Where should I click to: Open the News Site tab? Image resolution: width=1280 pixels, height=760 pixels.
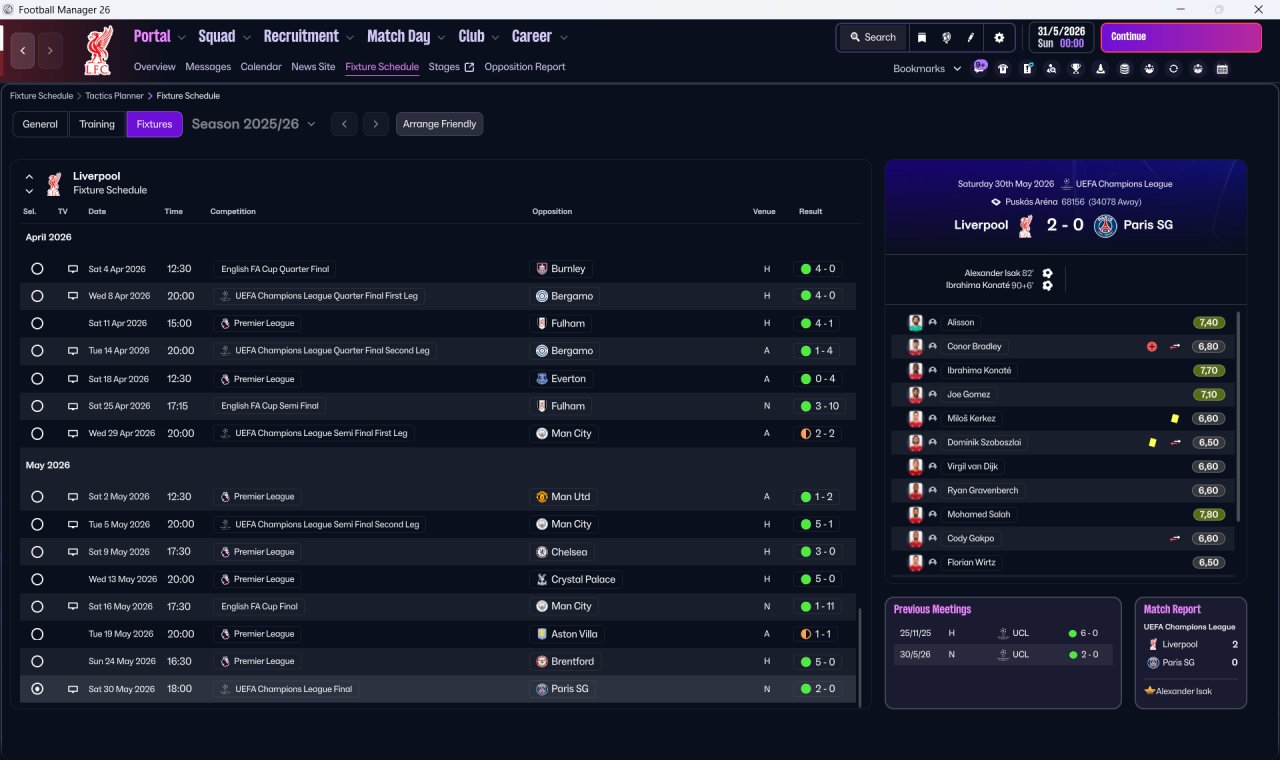coord(313,67)
